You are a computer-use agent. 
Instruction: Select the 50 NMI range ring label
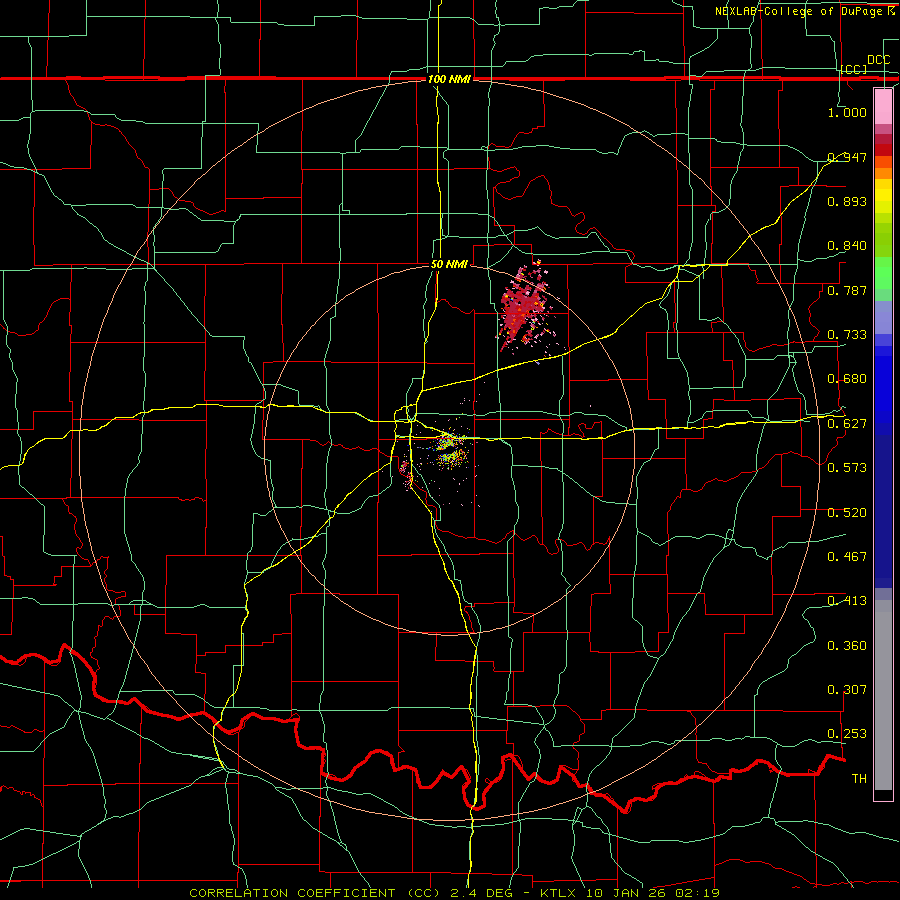449,264
